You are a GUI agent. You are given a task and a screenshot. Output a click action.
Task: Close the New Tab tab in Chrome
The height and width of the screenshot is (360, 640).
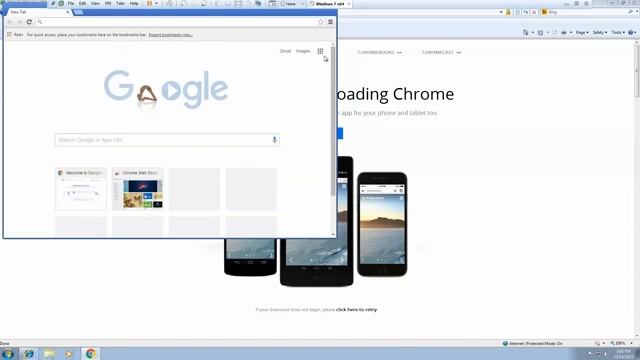tap(68, 12)
